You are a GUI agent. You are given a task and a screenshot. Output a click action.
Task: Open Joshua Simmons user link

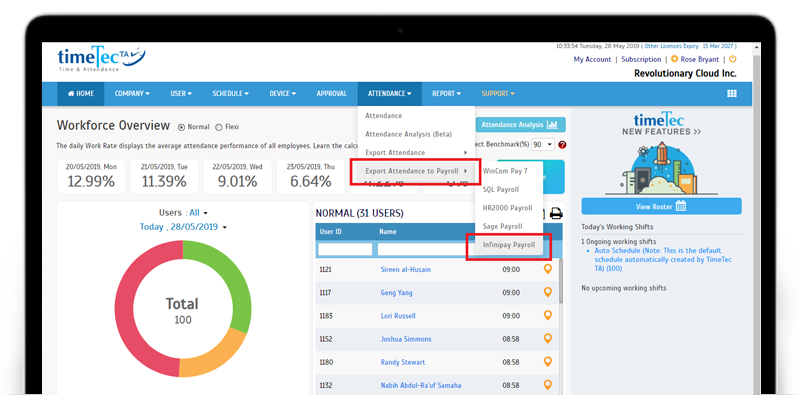click(x=406, y=339)
